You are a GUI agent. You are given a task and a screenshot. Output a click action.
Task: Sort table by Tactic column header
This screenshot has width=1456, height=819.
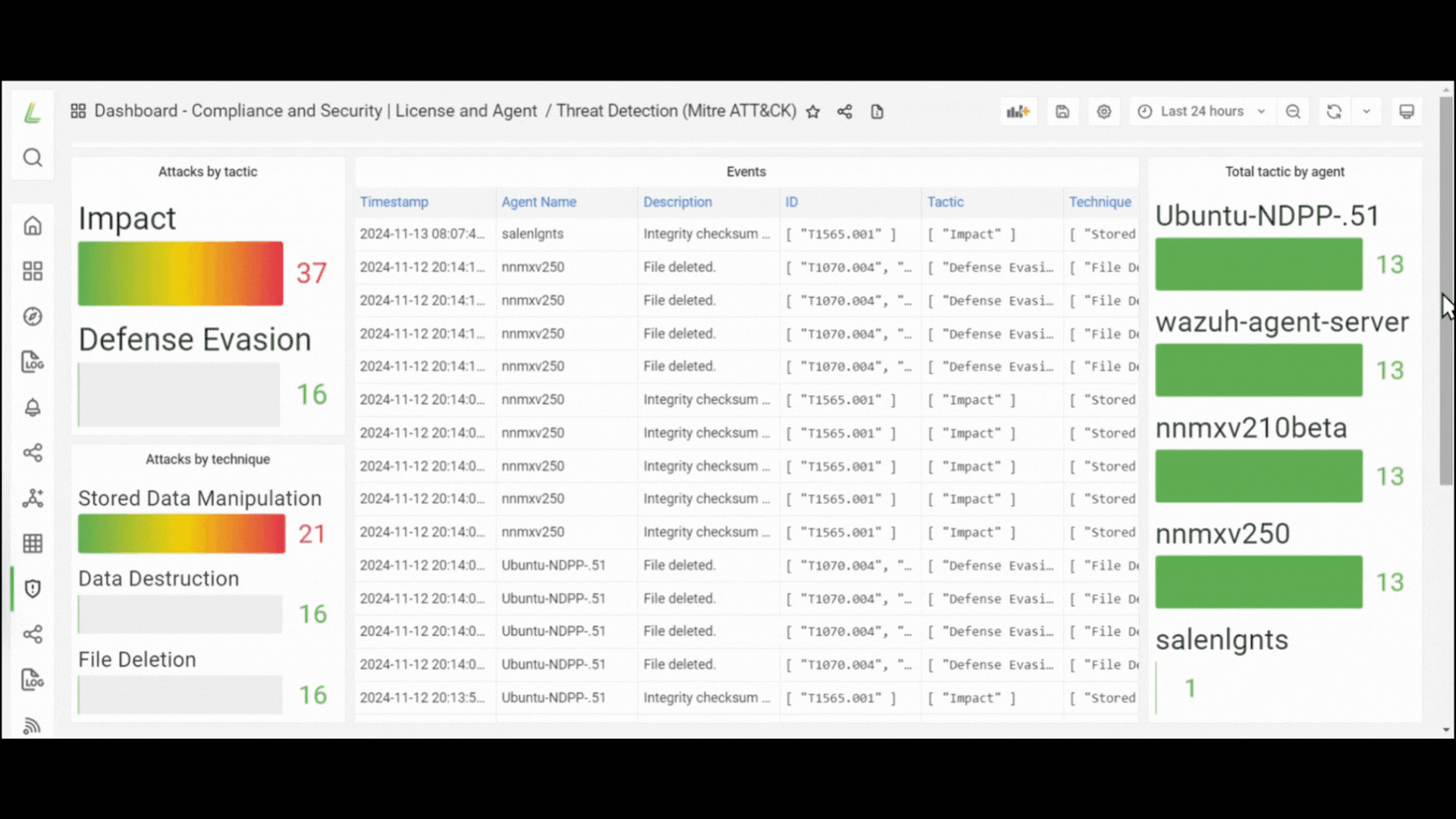click(x=945, y=202)
